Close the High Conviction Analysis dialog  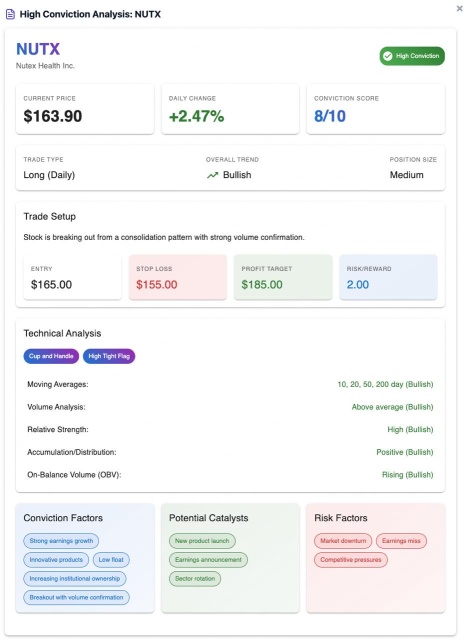tap(459, 9)
